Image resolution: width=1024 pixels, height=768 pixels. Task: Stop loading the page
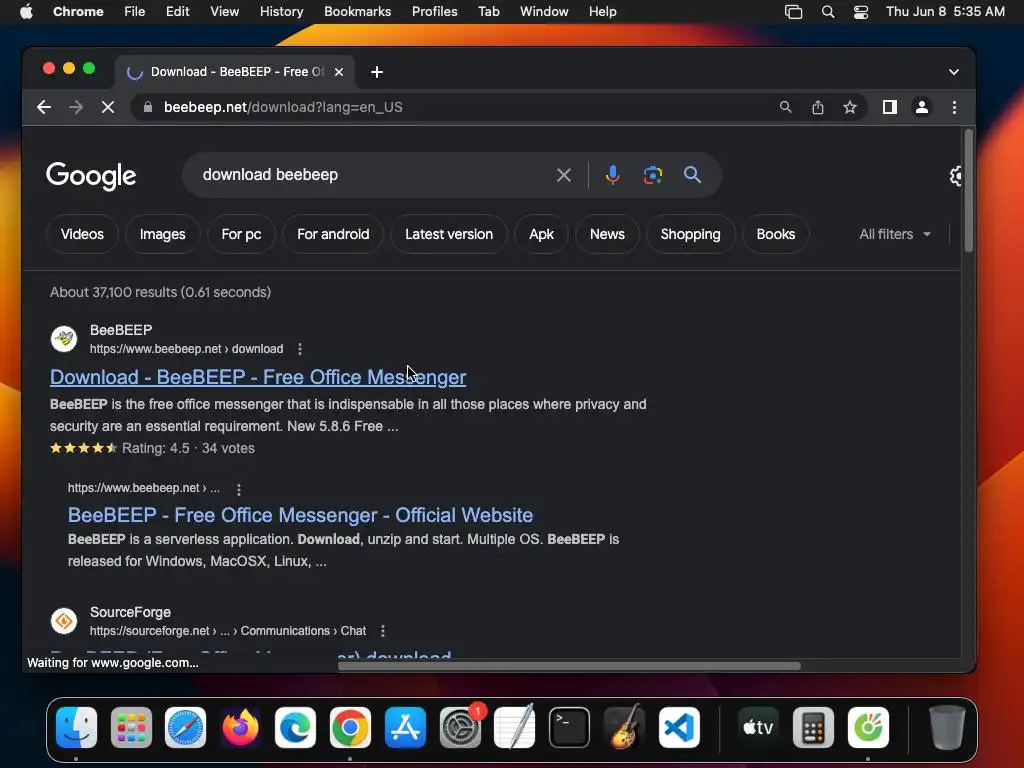[x=108, y=107]
